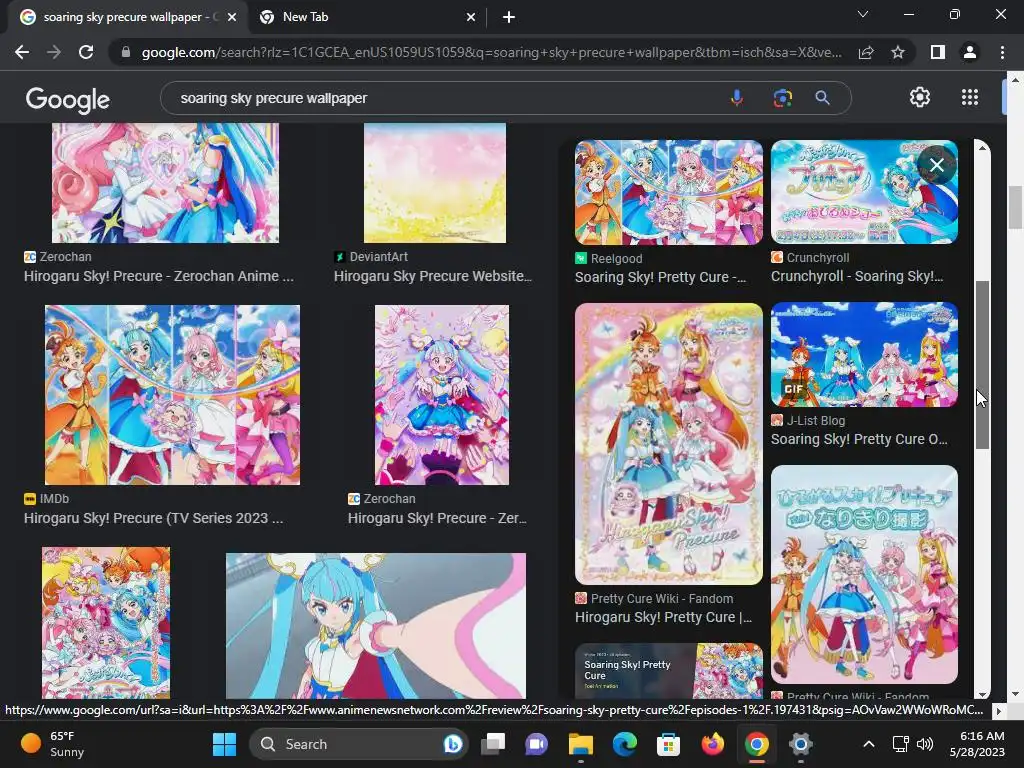Select the IMDb four-character poster thumbnail
1024x768 pixels.
point(172,395)
